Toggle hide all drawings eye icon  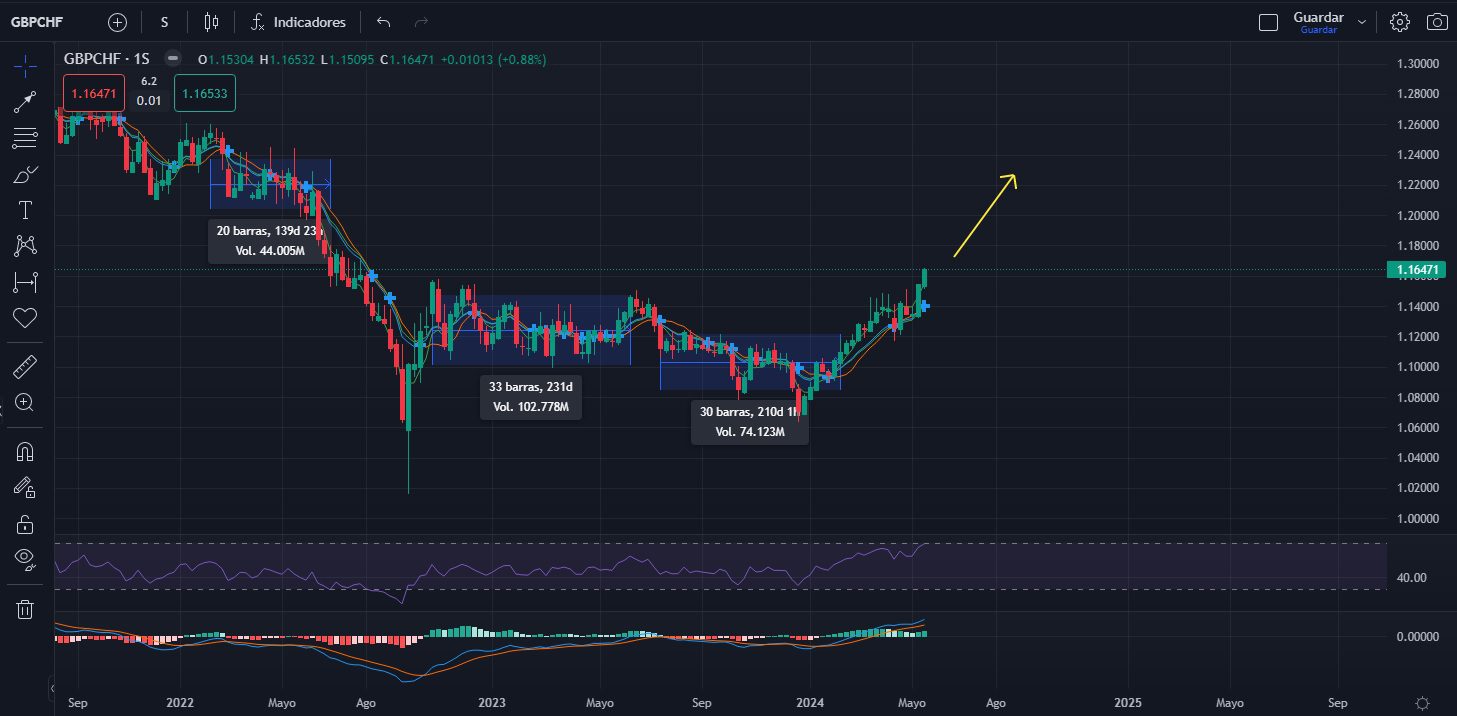pyautogui.click(x=25, y=559)
